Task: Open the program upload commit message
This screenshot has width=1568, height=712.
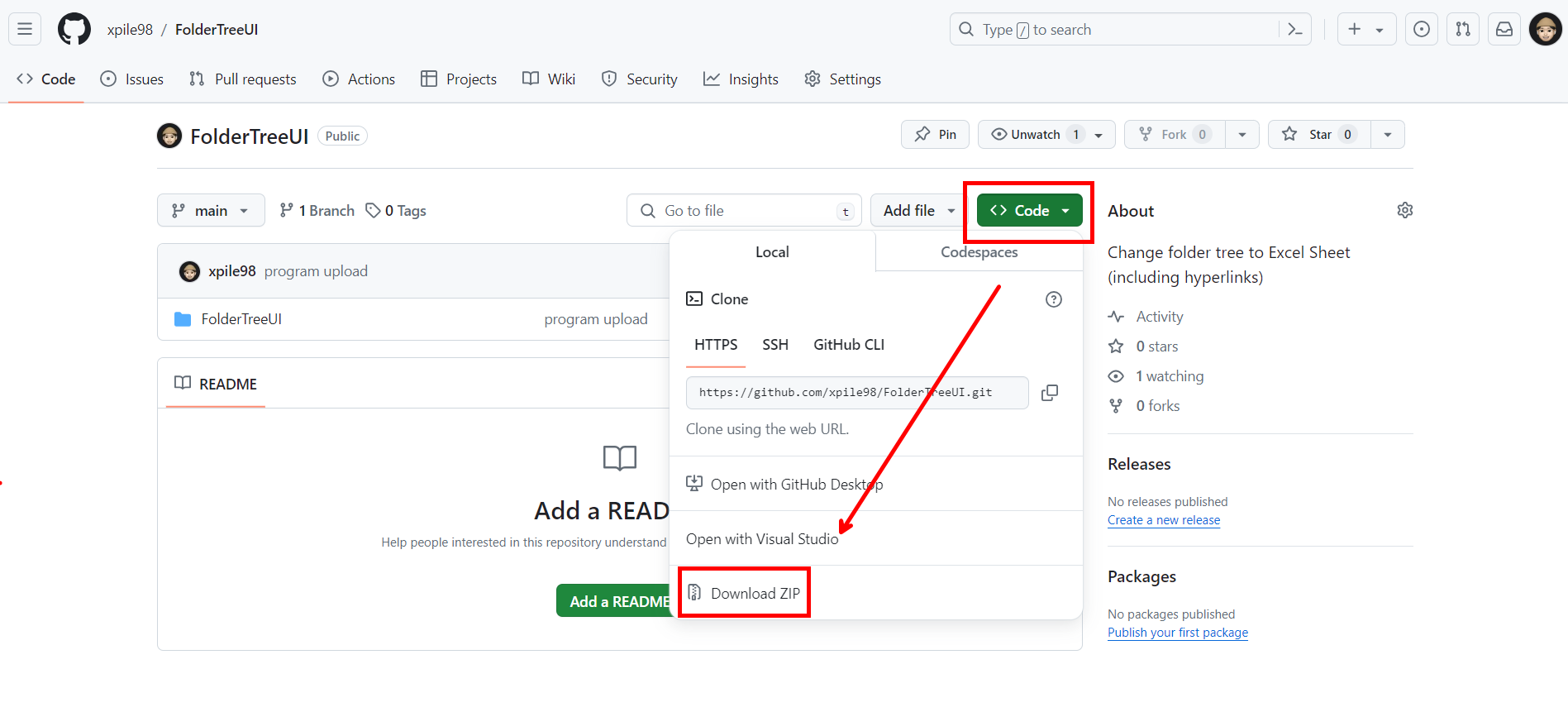Action: point(316,271)
